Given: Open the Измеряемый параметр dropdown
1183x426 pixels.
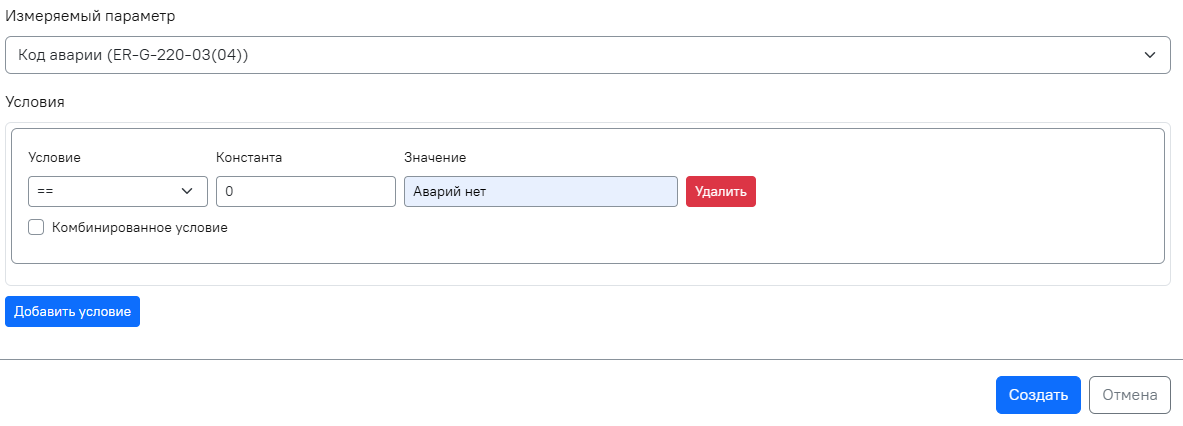Looking at the screenshot, I should 587,56.
